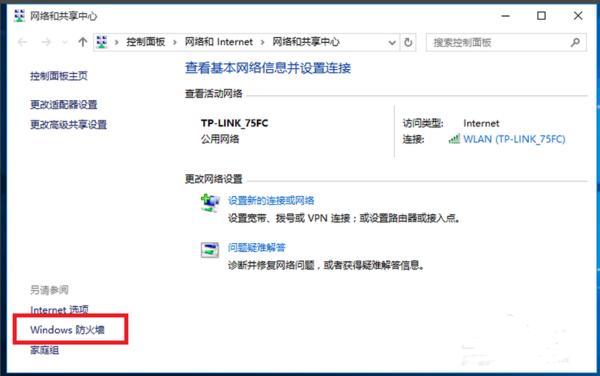The width and height of the screenshot is (600, 376).
Task: Click the troubleshooter icon
Action: coord(210,250)
